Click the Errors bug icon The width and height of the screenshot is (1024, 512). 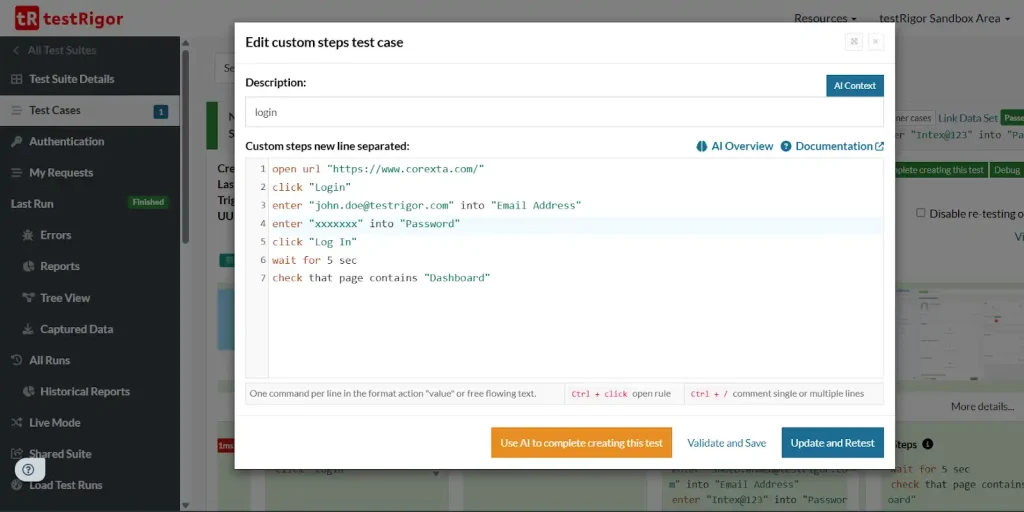(28, 235)
